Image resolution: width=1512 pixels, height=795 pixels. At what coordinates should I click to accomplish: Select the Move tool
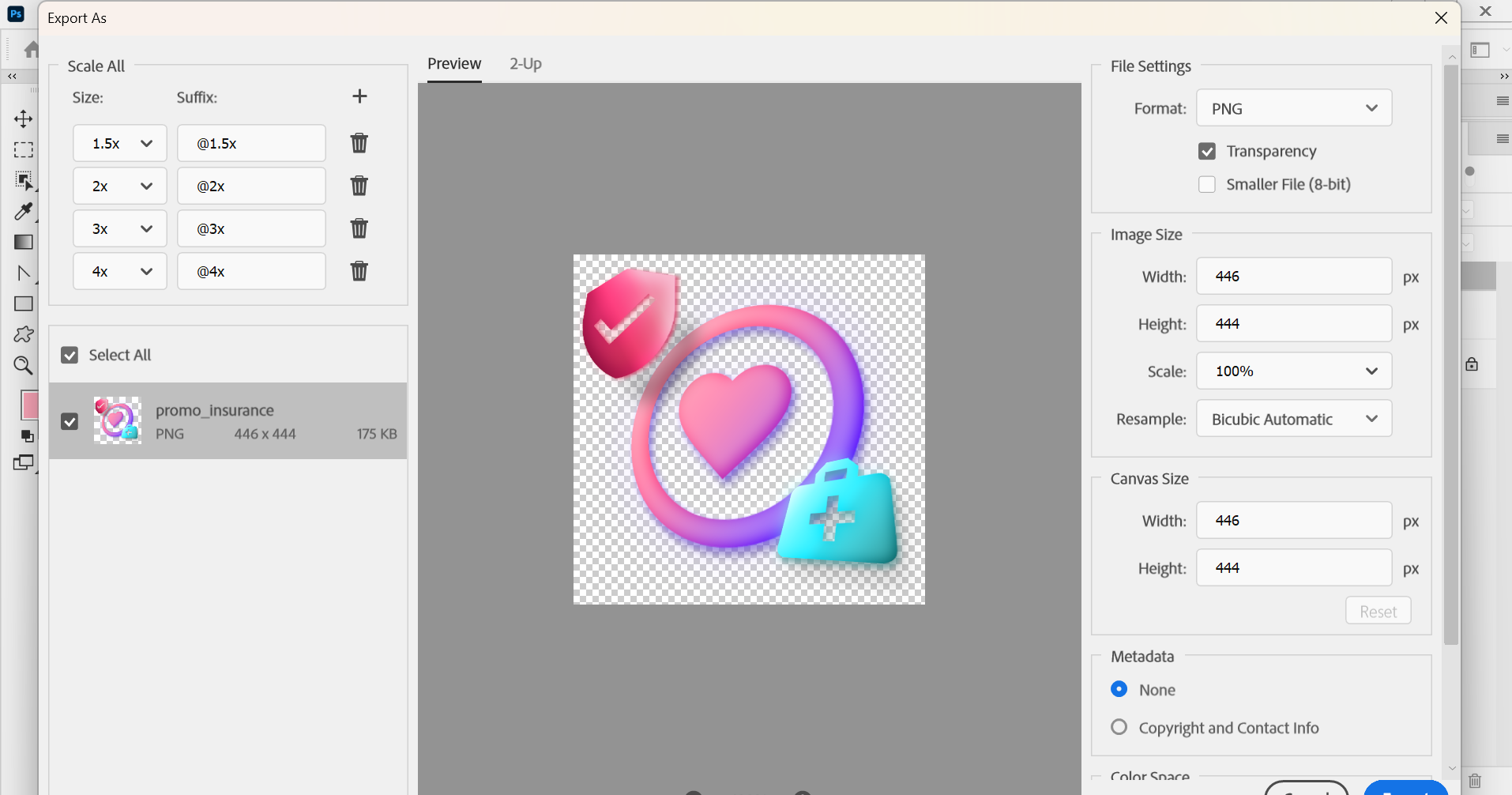point(24,119)
